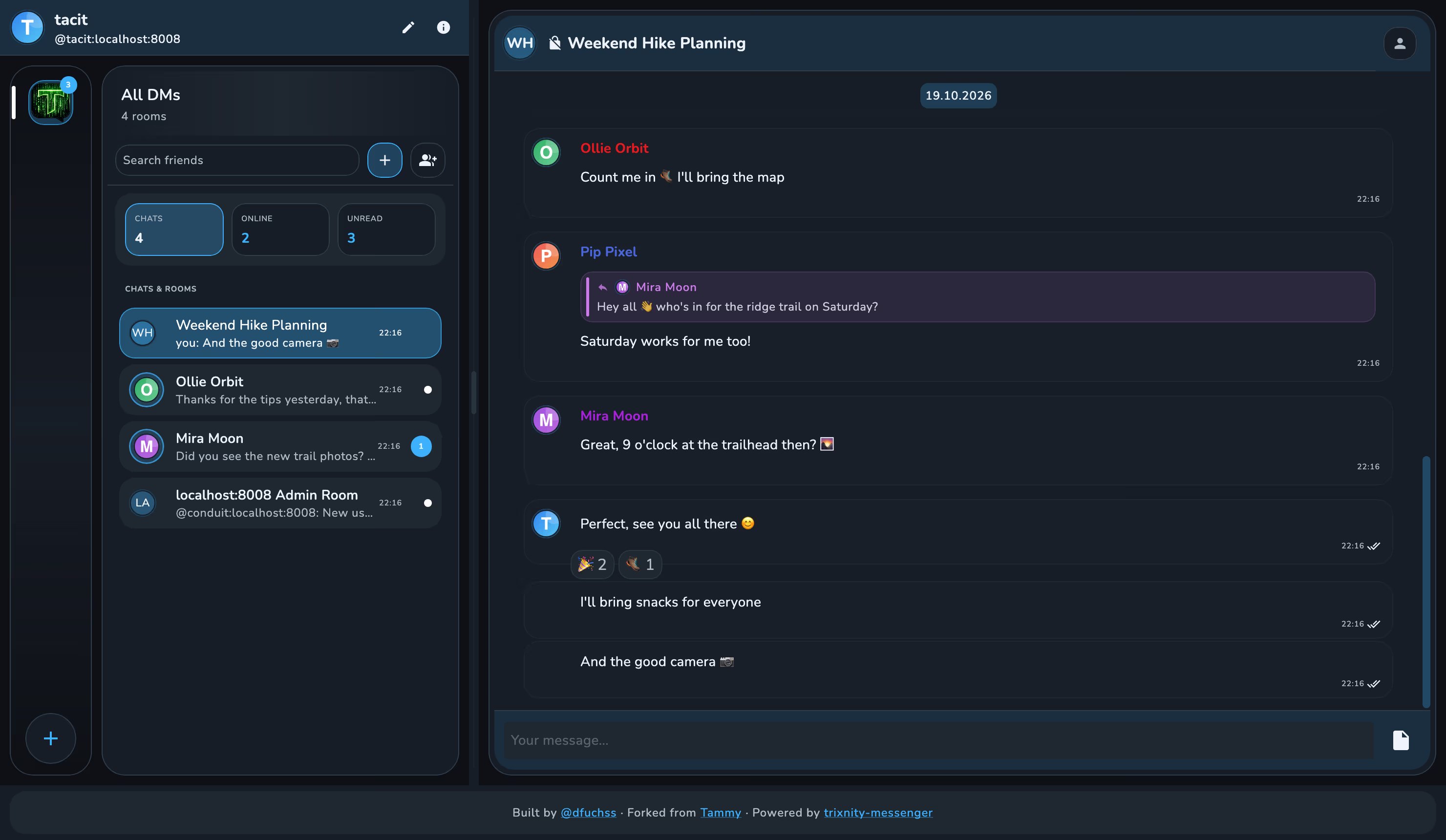
Task: Click the muted bell icon in the room header
Action: coord(554,43)
